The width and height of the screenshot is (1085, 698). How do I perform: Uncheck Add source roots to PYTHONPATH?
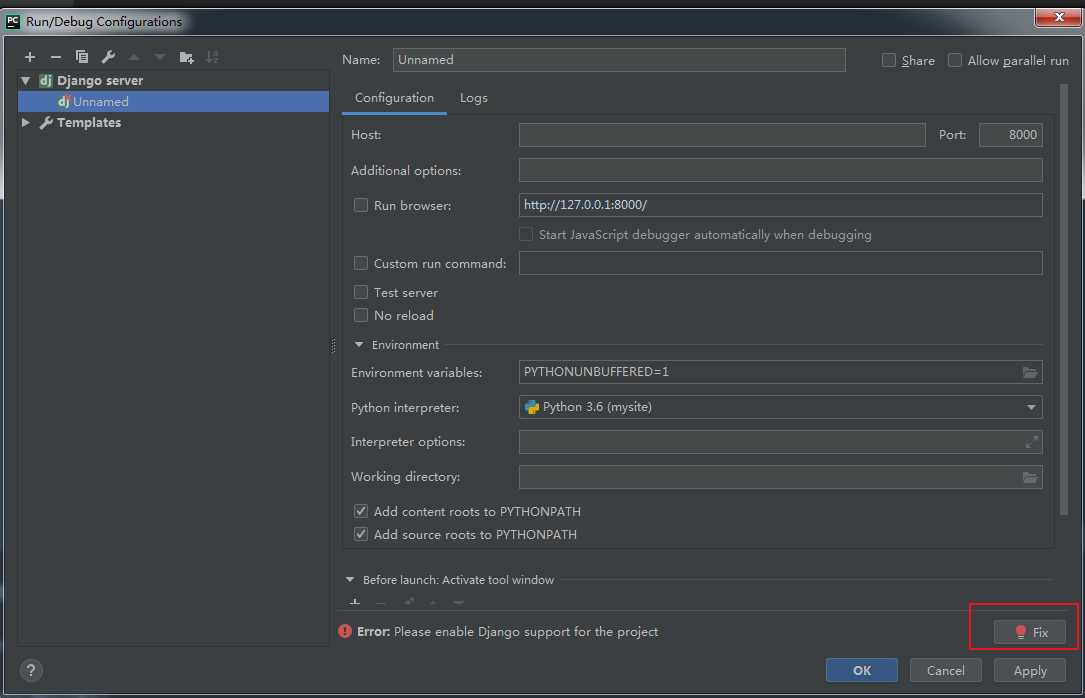pyautogui.click(x=361, y=534)
